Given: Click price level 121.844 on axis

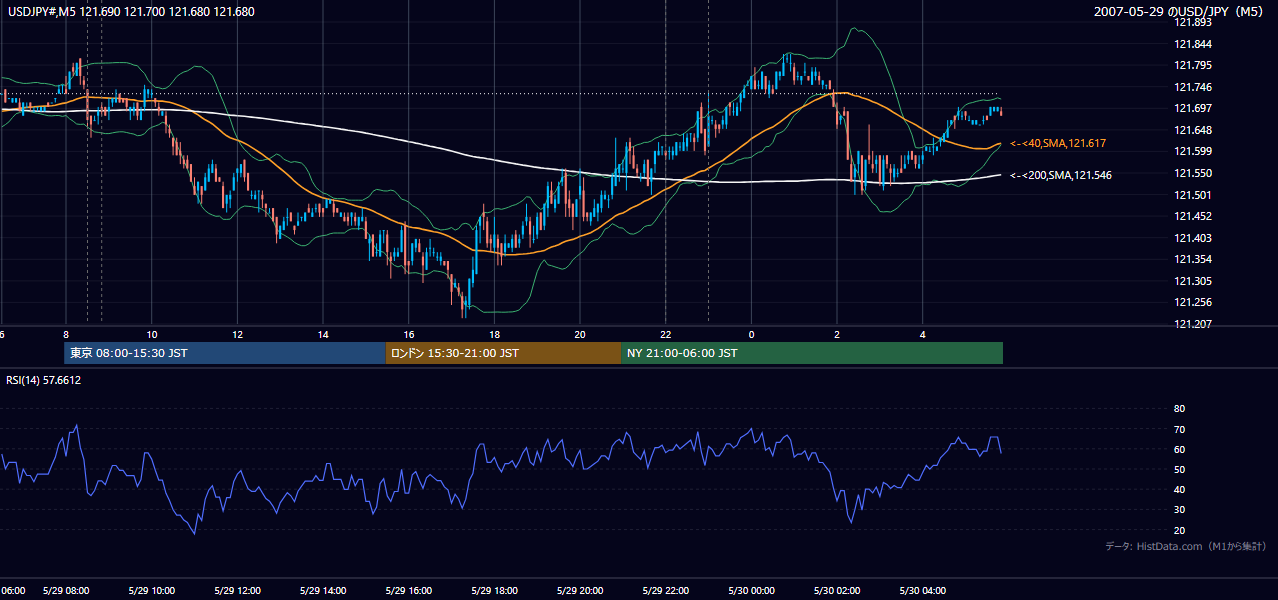Looking at the screenshot, I should [x=1192, y=44].
